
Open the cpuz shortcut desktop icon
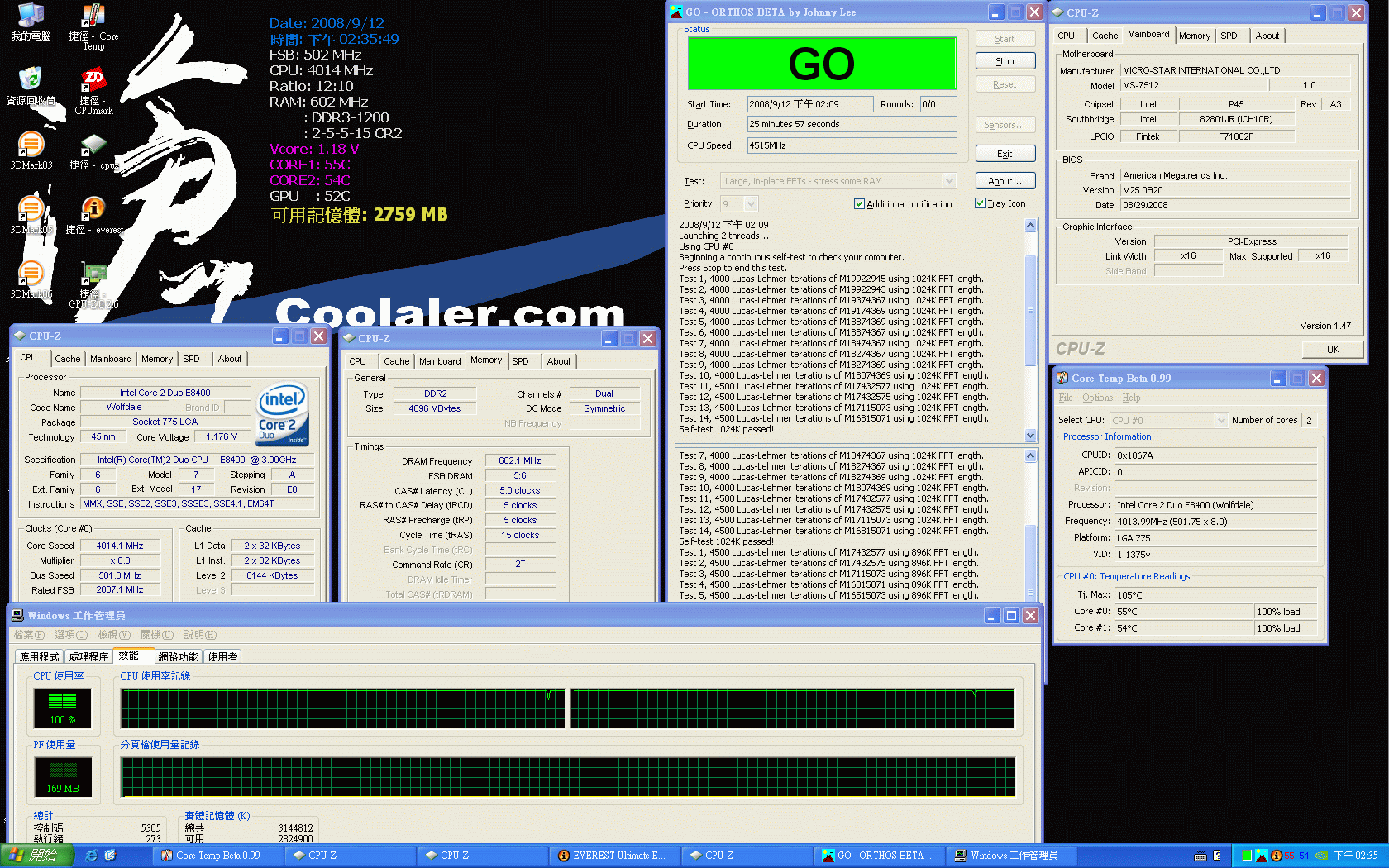(x=93, y=151)
